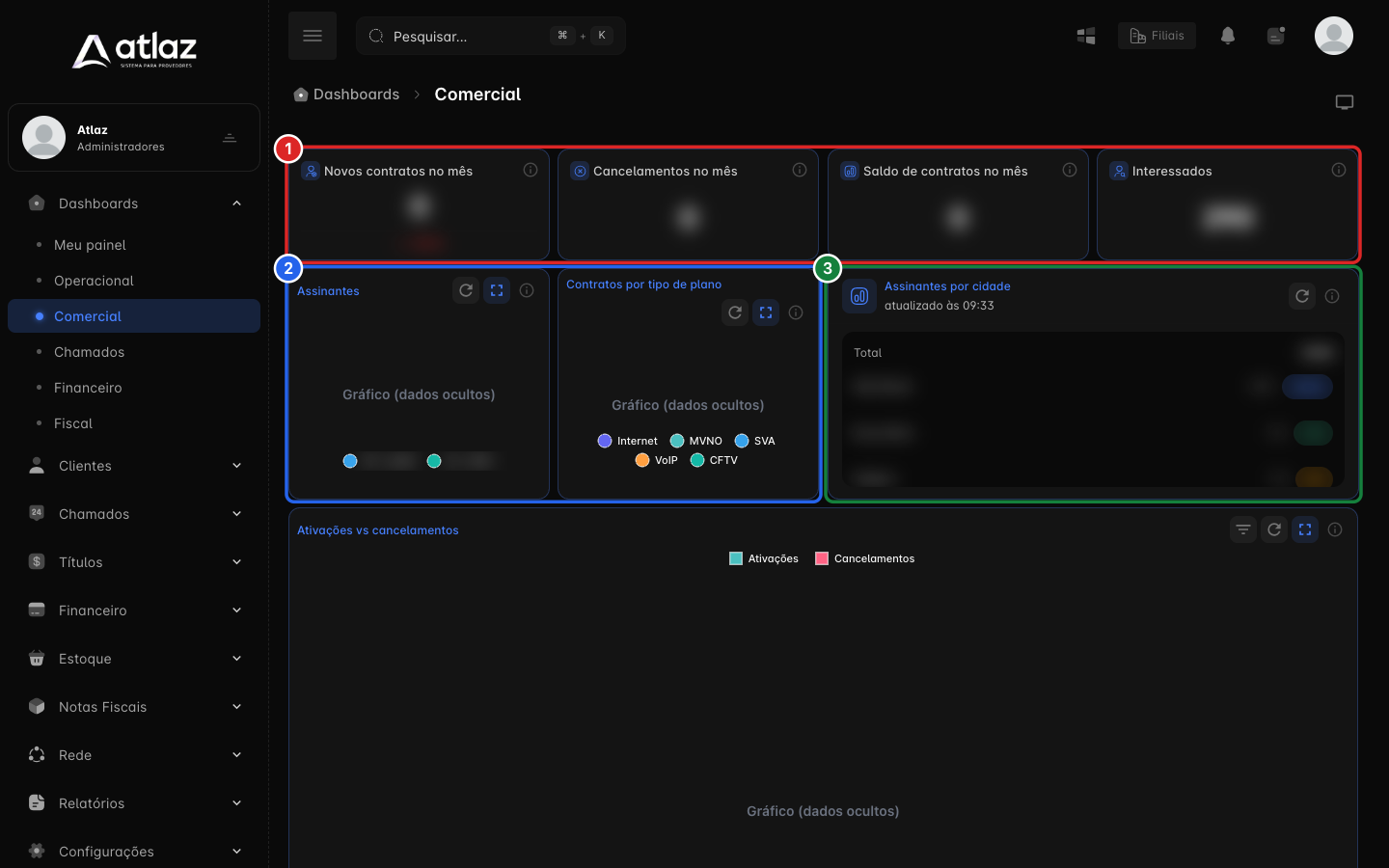Open Meu painel dashboard
Image resolution: width=1389 pixels, height=868 pixels.
tap(134, 245)
